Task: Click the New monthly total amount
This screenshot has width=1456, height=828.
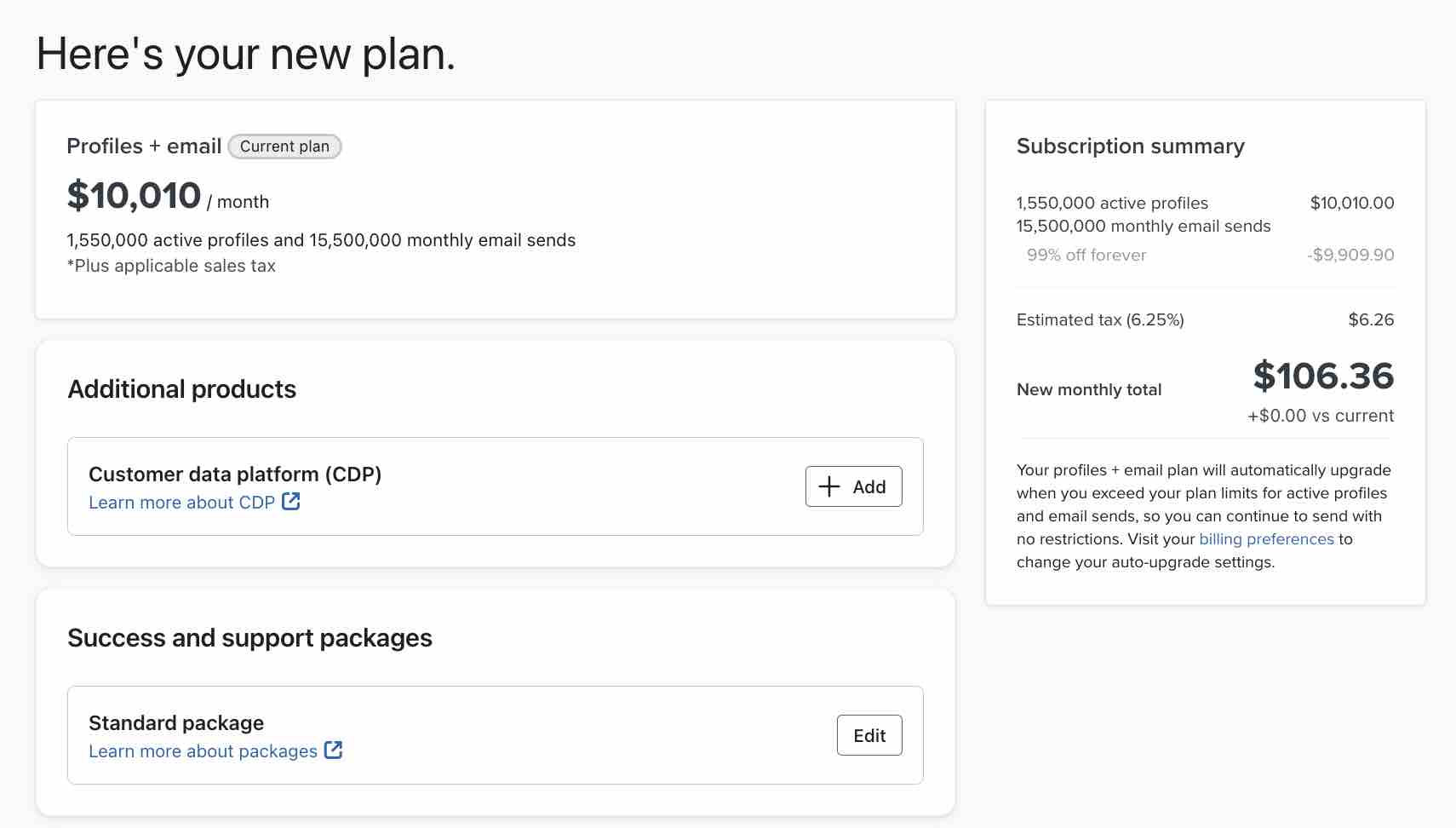Action: 1323,377
